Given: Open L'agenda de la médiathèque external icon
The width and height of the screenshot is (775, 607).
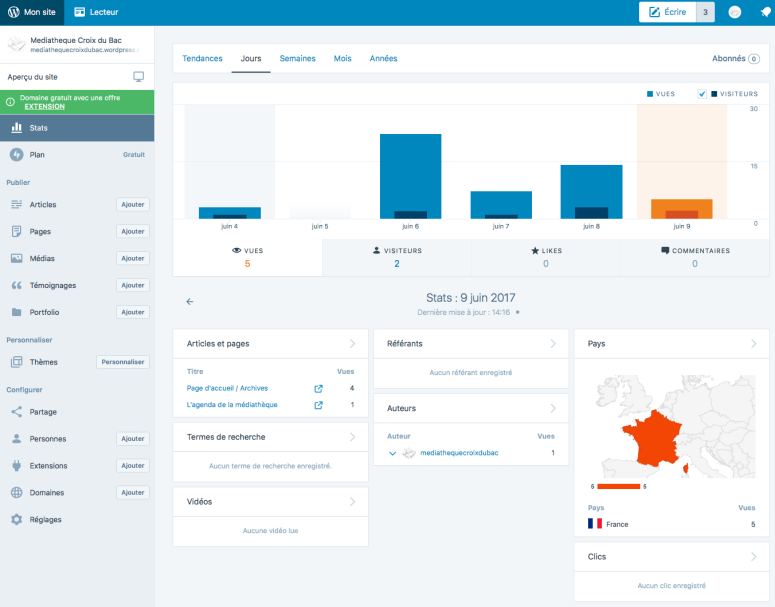Looking at the screenshot, I should pos(319,405).
